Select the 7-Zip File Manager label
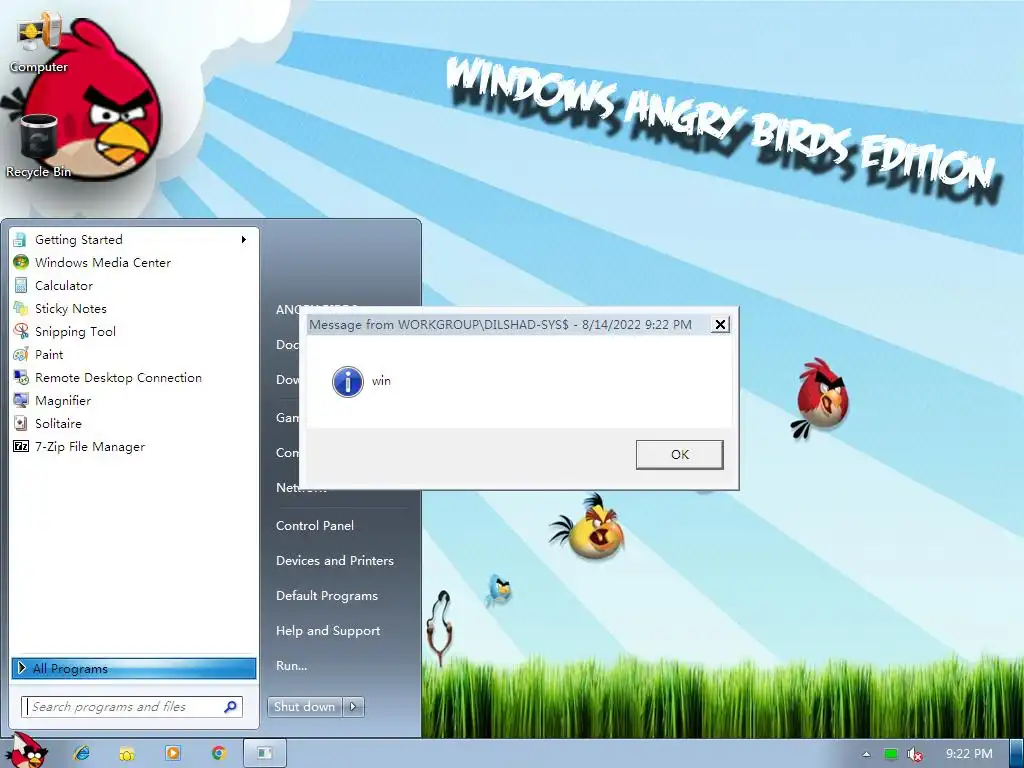 90,447
